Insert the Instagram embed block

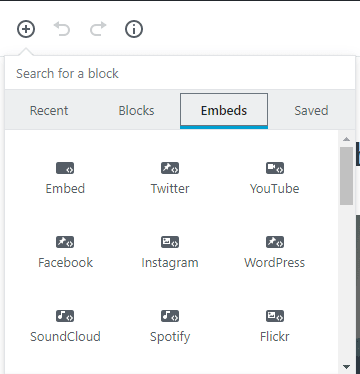(x=170, y=253)
